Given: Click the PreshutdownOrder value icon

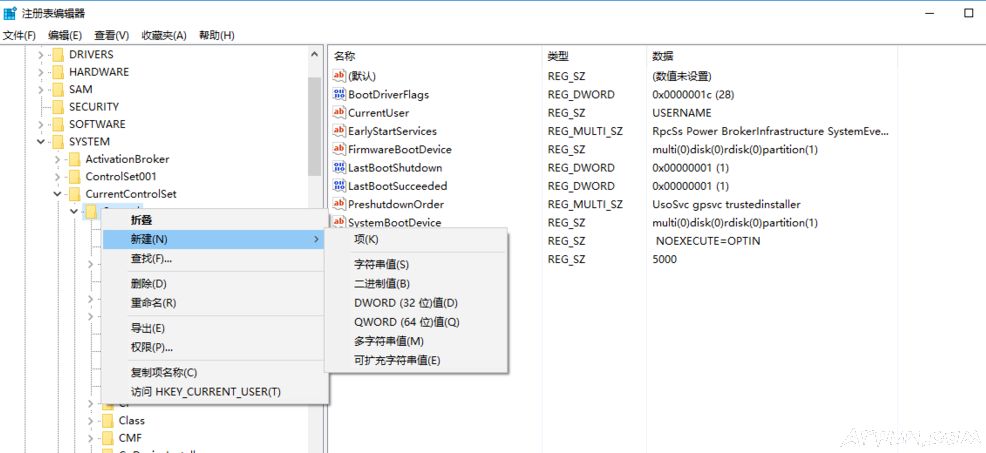Looking at the screenshot, I should [338, 204].
